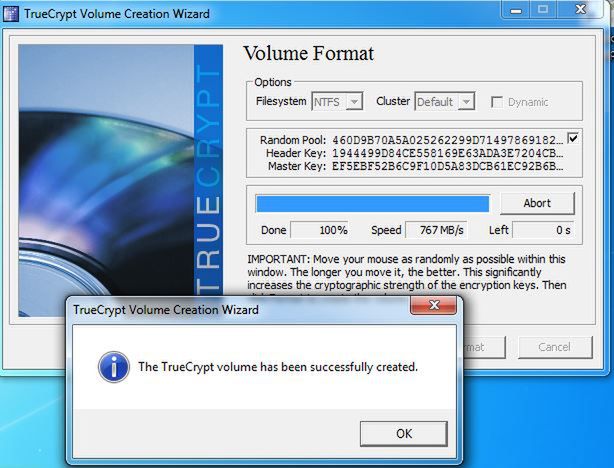Viewport: 614px width, 468px height.
Task: Click the Cancel button in wizard
Action: (554, 347)
